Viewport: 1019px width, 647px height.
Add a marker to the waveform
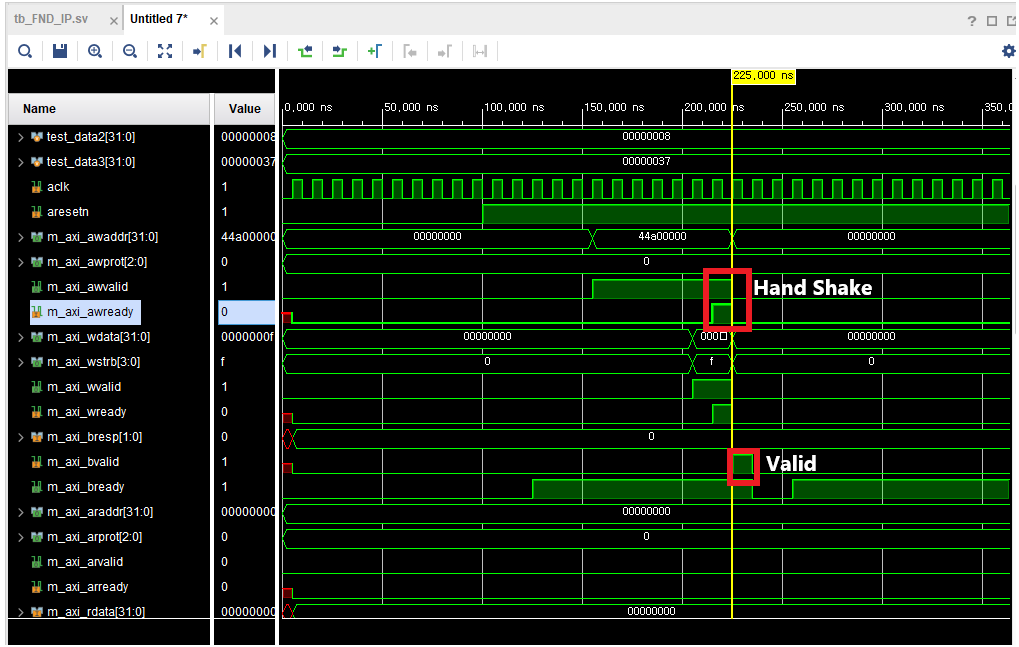point(375,51)
